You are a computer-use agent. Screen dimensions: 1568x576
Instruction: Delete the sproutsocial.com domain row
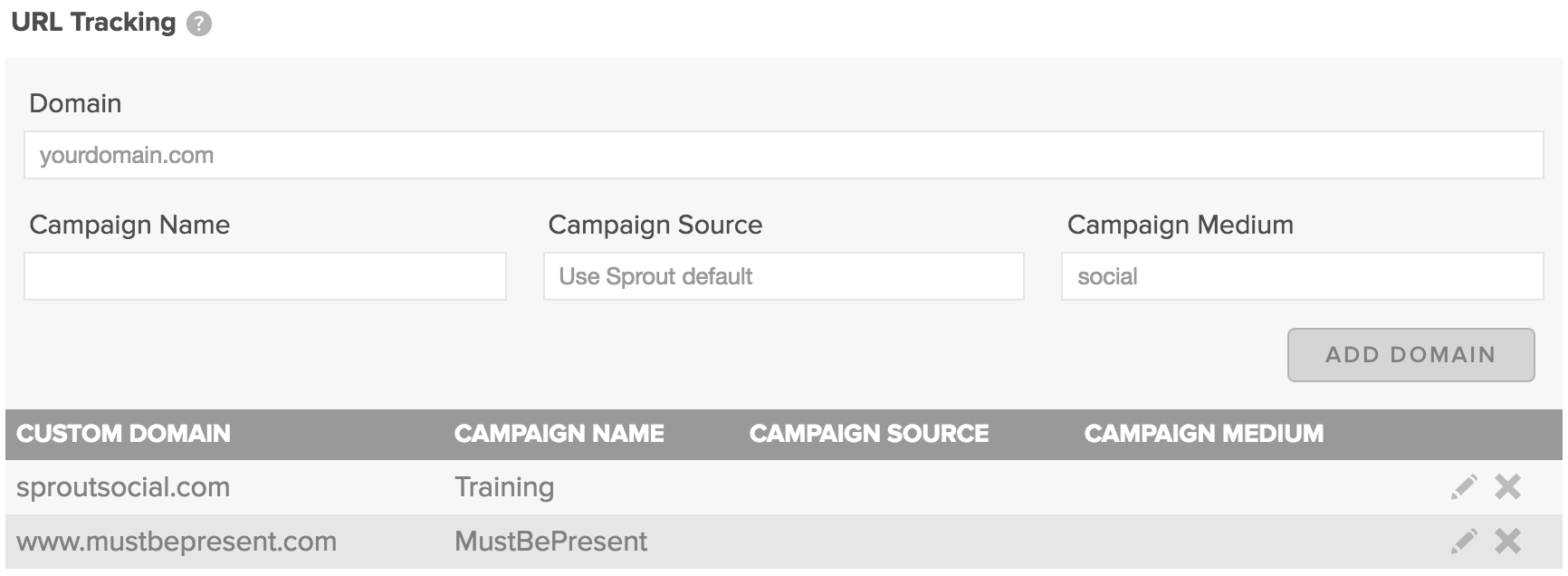1507,487
